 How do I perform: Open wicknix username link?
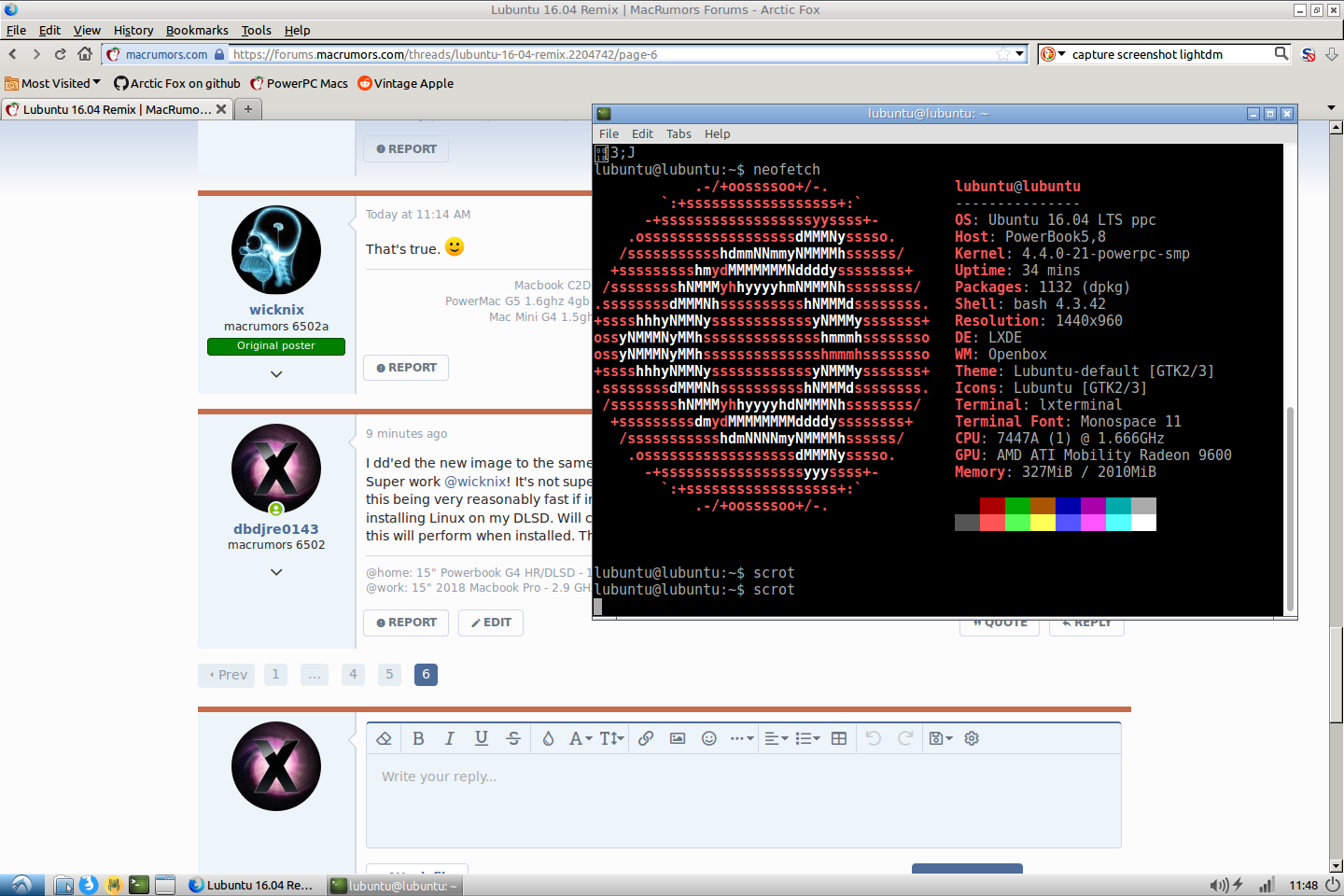coord(276,310)
